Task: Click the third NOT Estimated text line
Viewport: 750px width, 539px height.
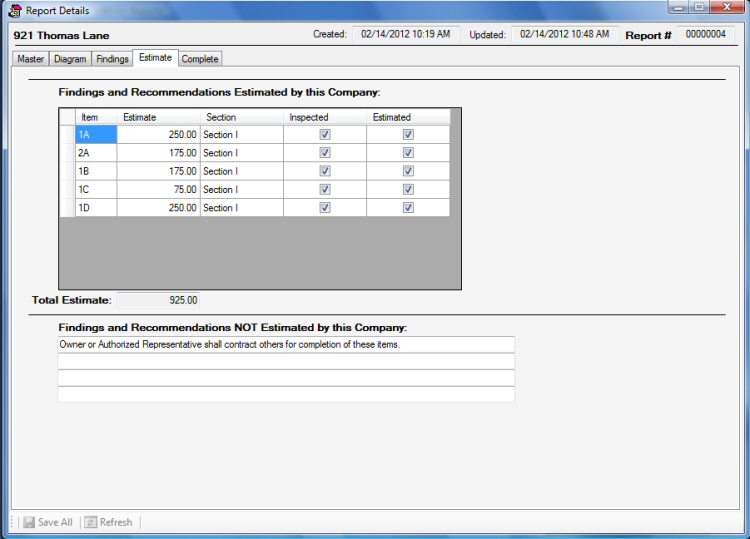Action: pyautogui.click(x=286, y=378)
